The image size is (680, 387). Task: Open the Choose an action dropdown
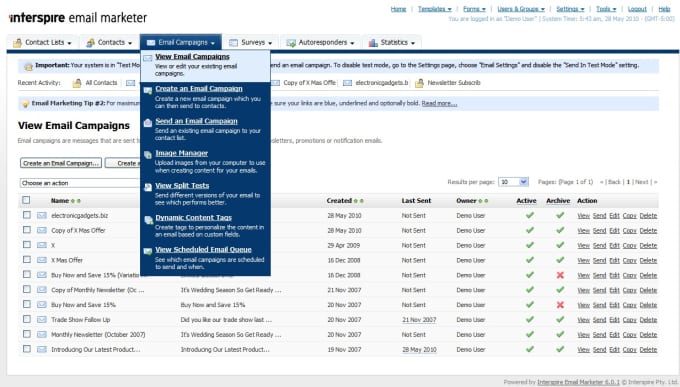80,183
